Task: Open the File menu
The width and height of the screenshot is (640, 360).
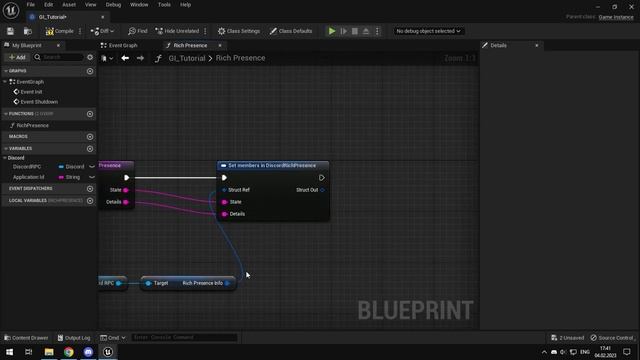Action: [31, 5]
